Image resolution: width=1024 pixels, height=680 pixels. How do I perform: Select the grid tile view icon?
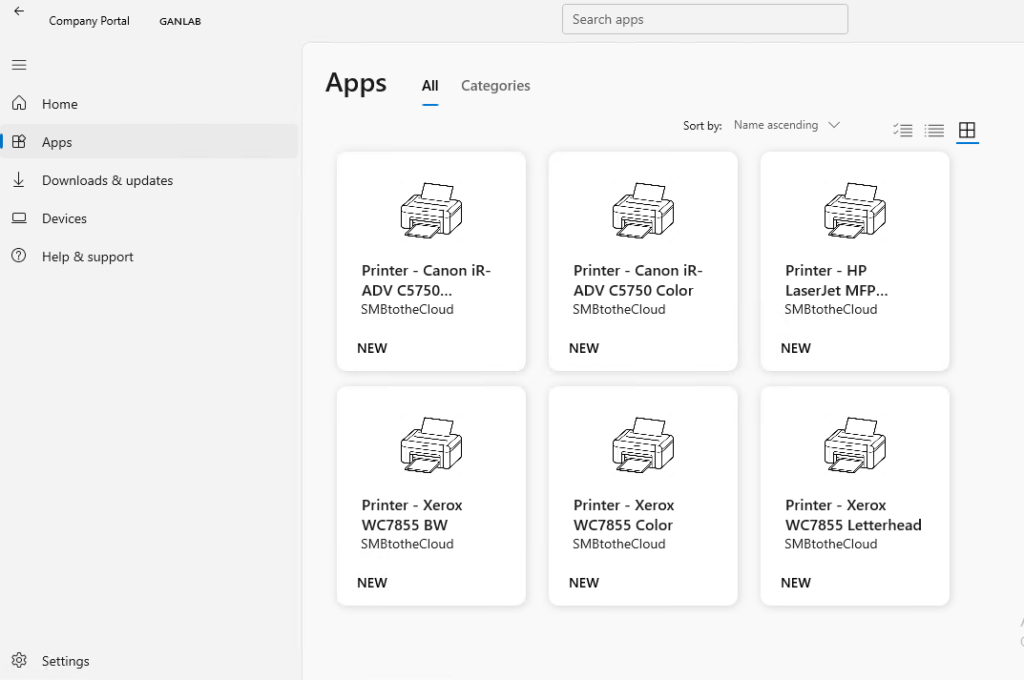coord(967,130)
